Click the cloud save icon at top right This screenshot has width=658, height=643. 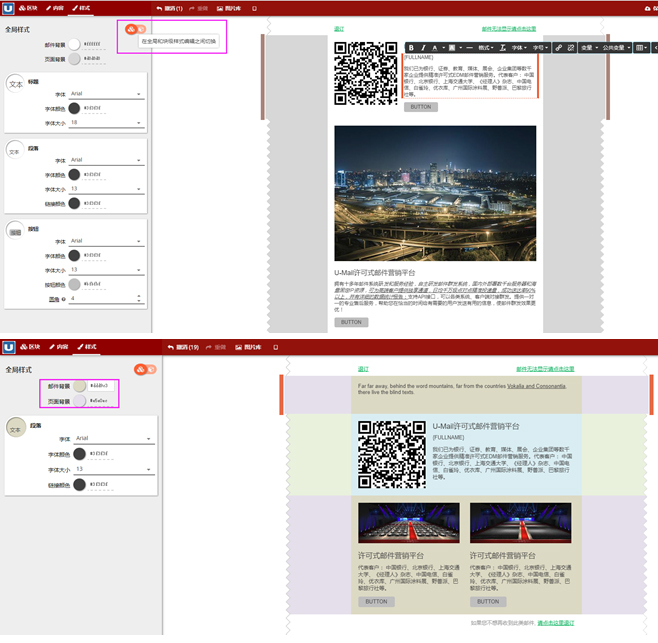click(x=648, y=8)
